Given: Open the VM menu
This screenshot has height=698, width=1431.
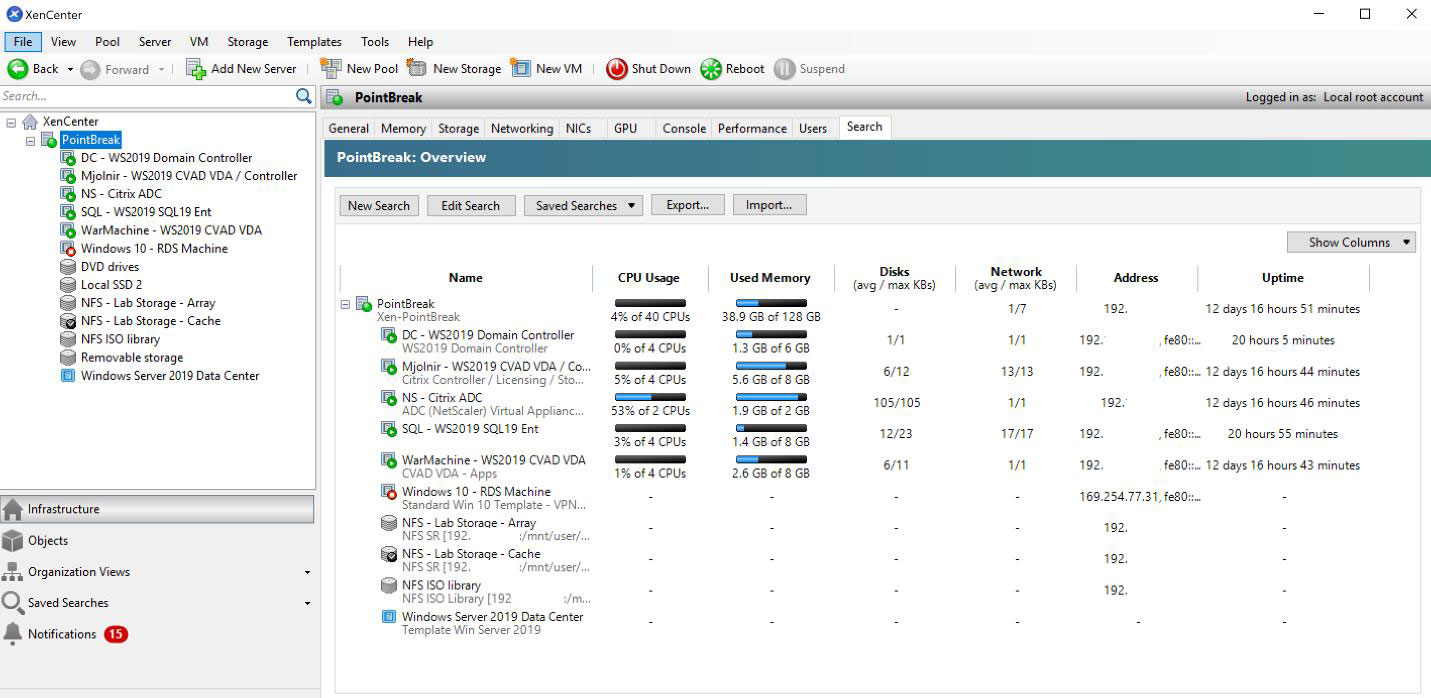Looking at the screenshot, I should pyautogui.click(x=199, y=42).
